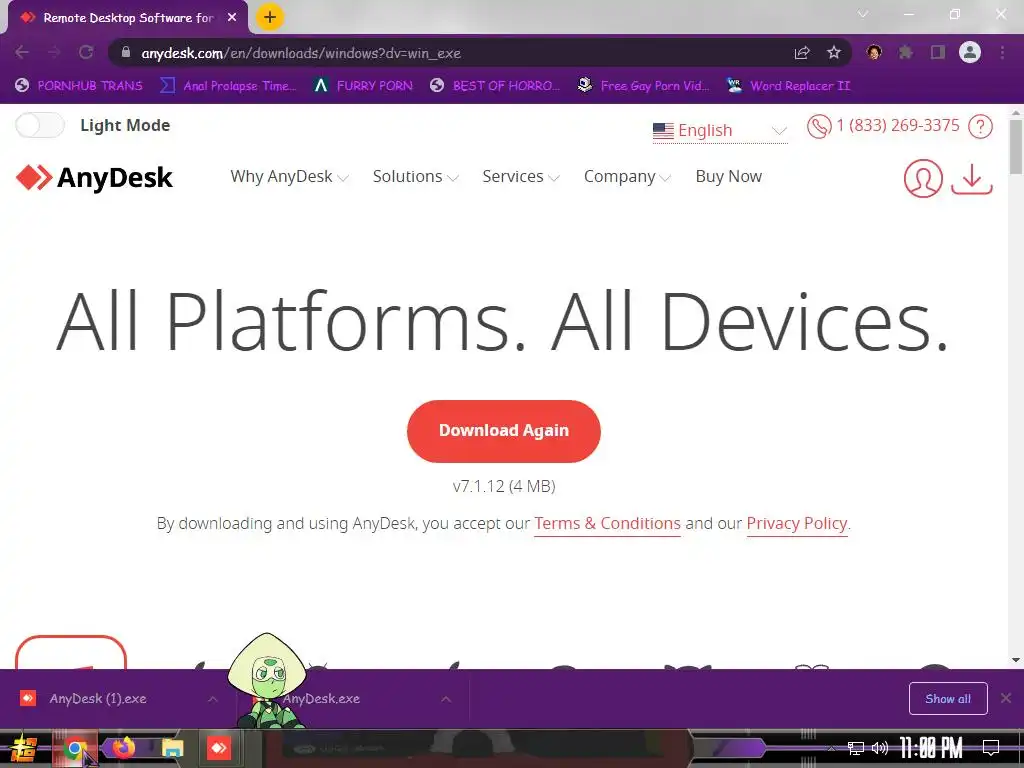Open File Explorer from the taskbar
Image resolution: width=1024 pixels, height=768 pixels.
[172, 748]
